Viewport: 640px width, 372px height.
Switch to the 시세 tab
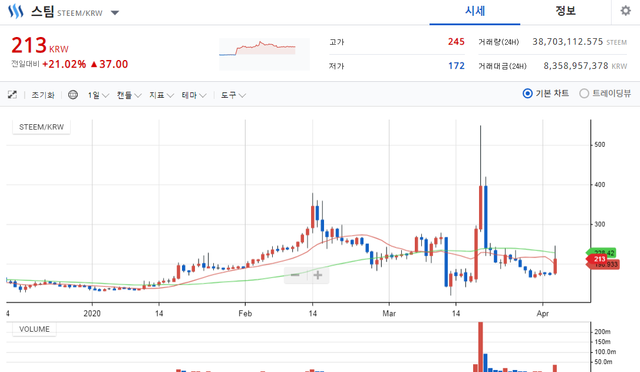click(x=475, y=11)
